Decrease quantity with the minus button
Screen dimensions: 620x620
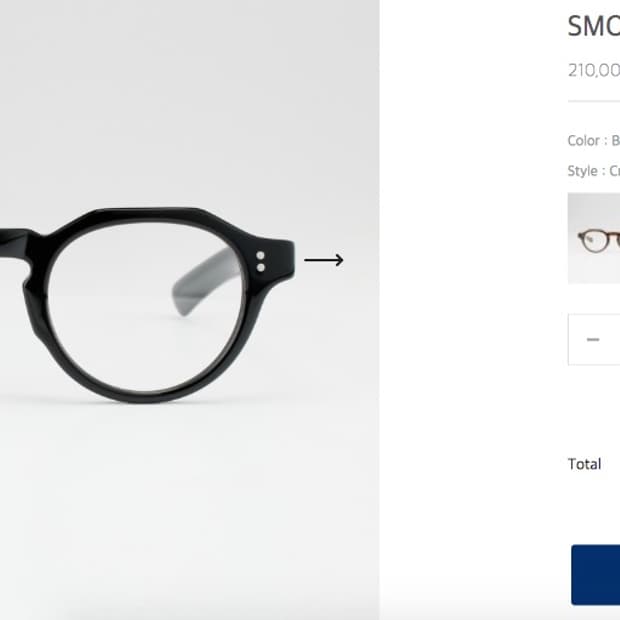593,339
